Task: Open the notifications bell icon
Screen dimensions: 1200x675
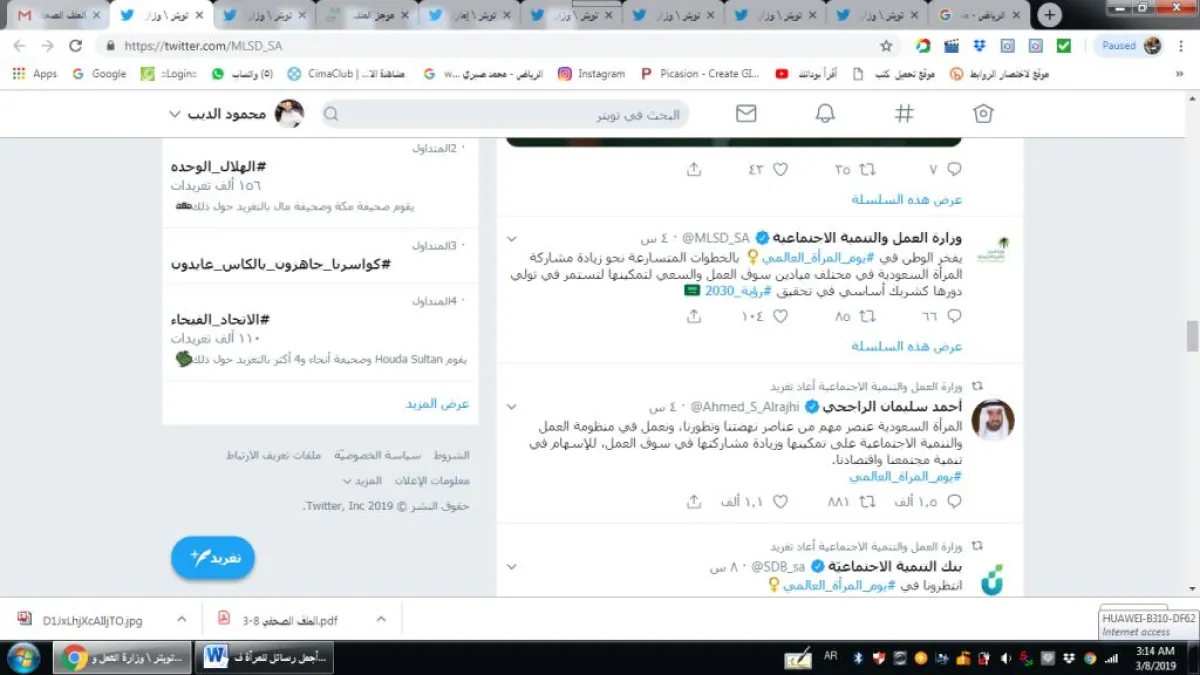Action: point(825,114)
